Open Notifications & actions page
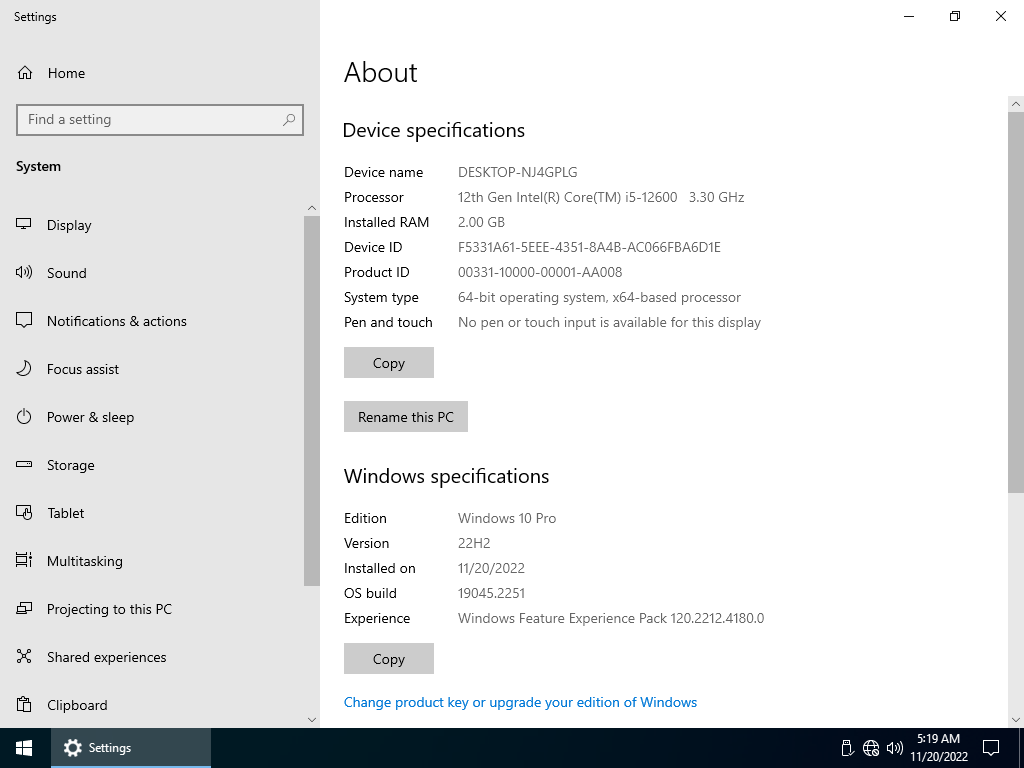 pyautogui.click(x=116, y=321)
